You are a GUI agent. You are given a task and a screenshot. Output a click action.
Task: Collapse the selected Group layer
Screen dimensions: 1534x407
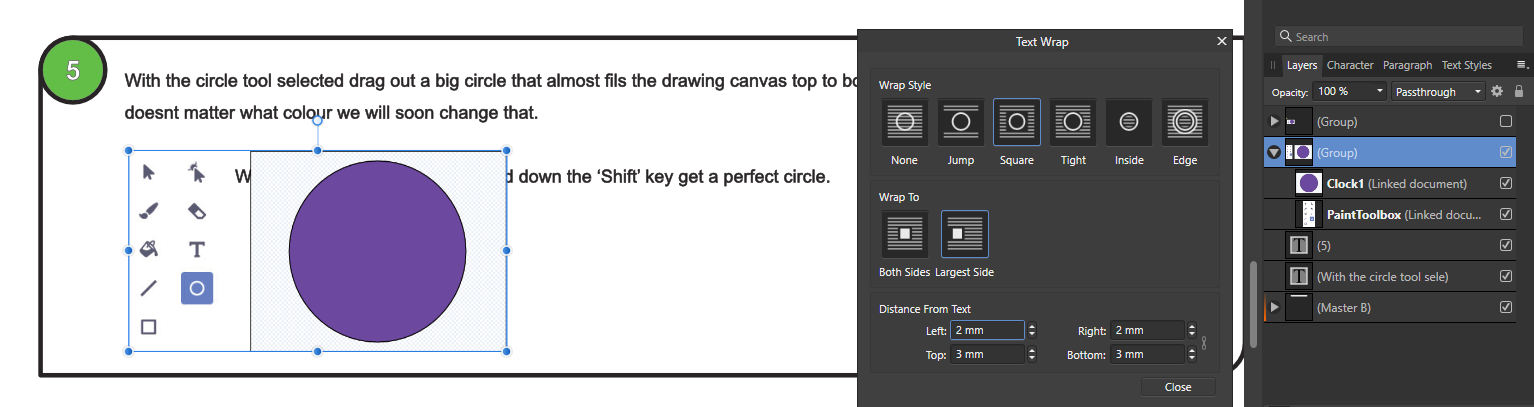coord(1274,153)
